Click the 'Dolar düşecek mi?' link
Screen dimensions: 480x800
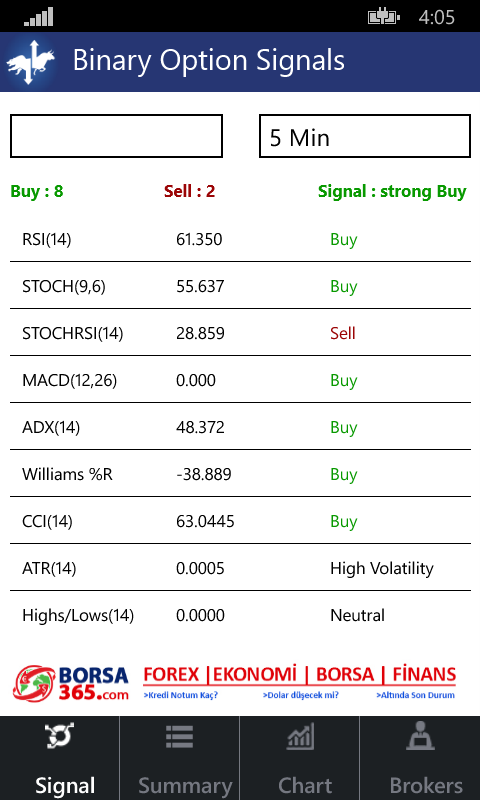click(301, 695)
